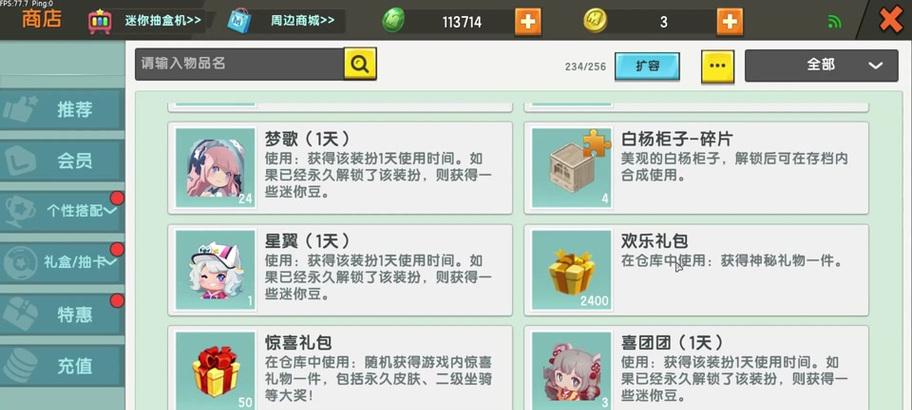
Task: Open the 特惠 special offers tab
Action: (x=62, y=315)
